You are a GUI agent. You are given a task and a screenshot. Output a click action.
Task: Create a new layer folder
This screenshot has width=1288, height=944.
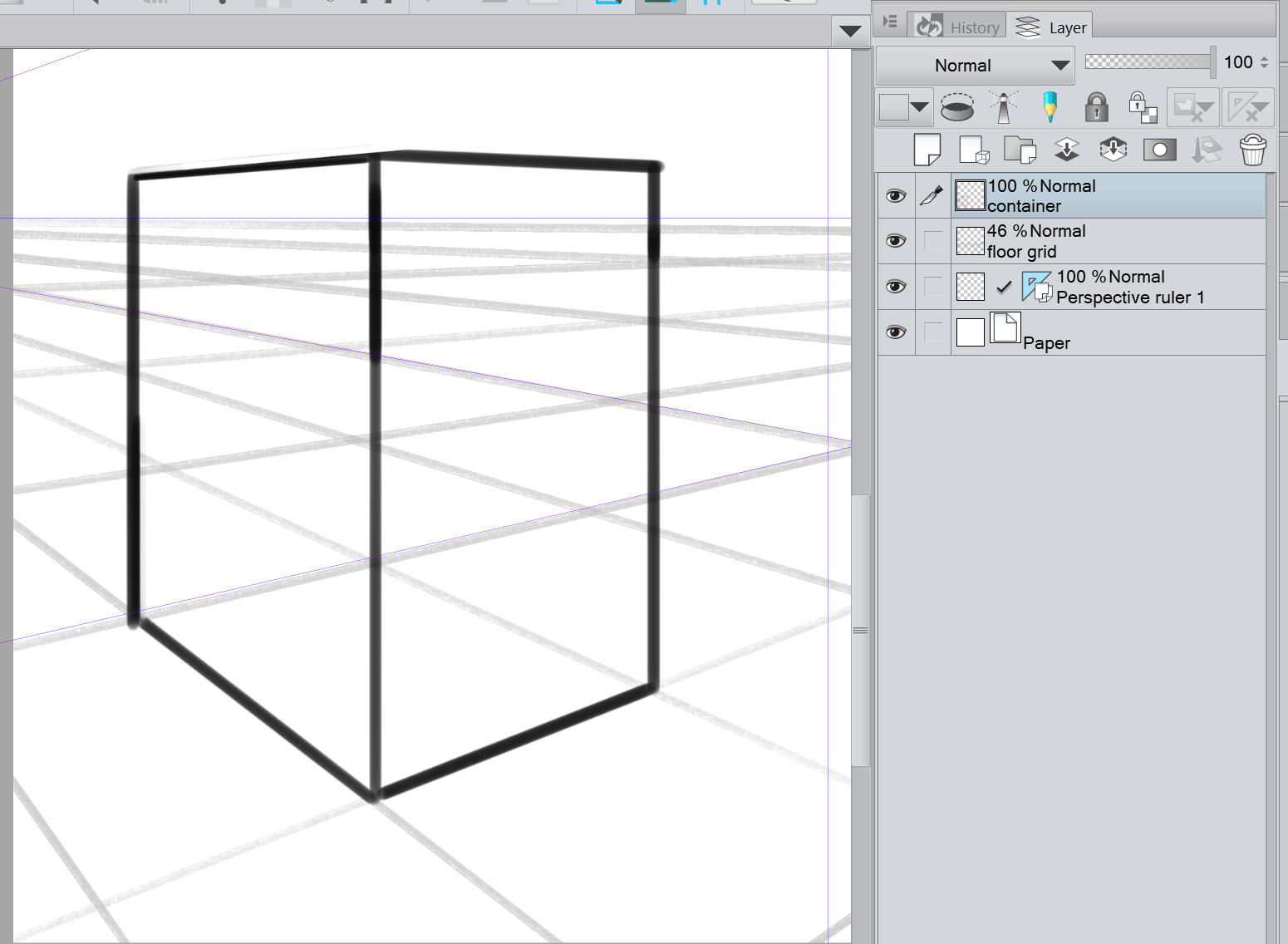point(1020,150)
